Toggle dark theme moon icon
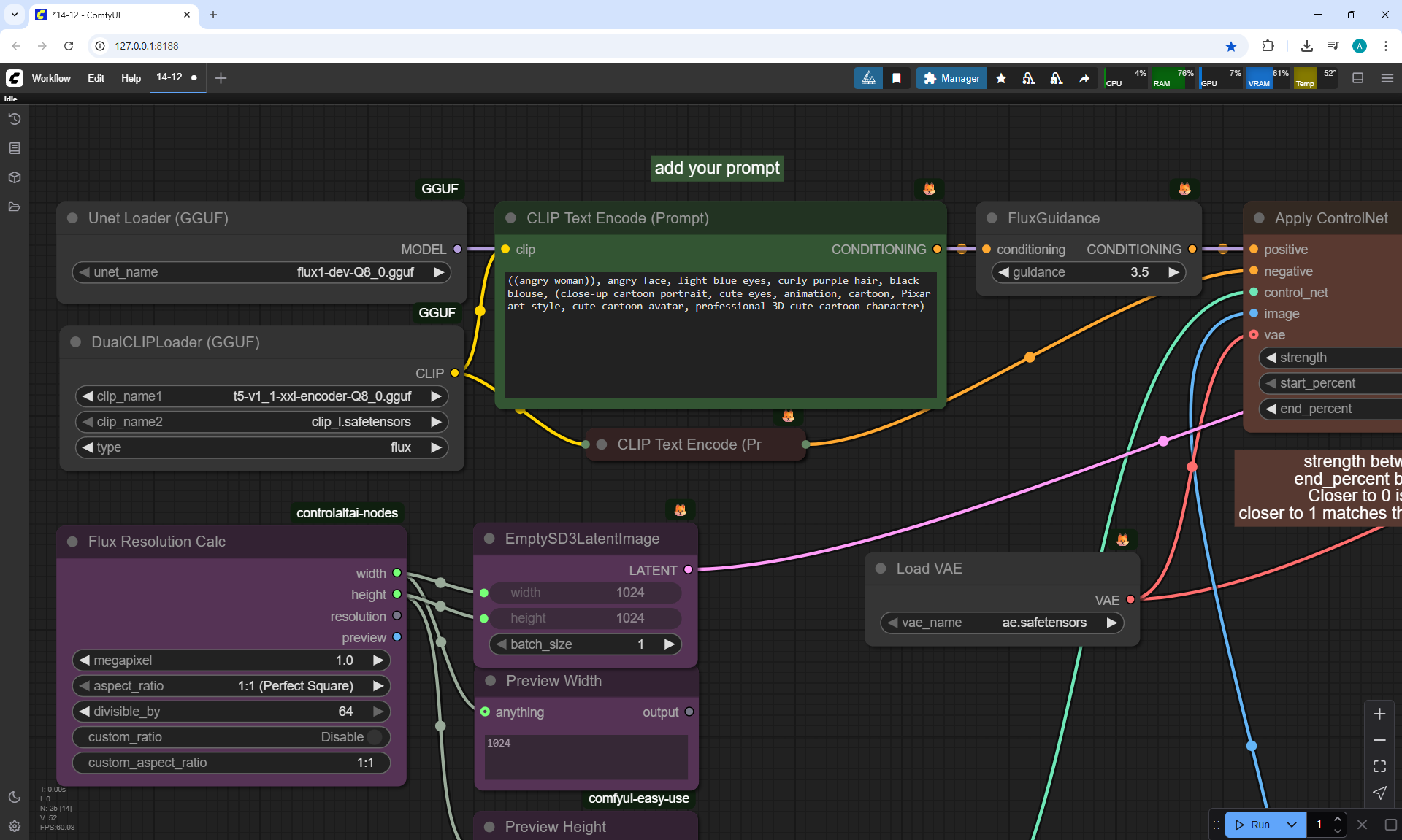The image size is (1402, 840). click(x=14, y=797)
